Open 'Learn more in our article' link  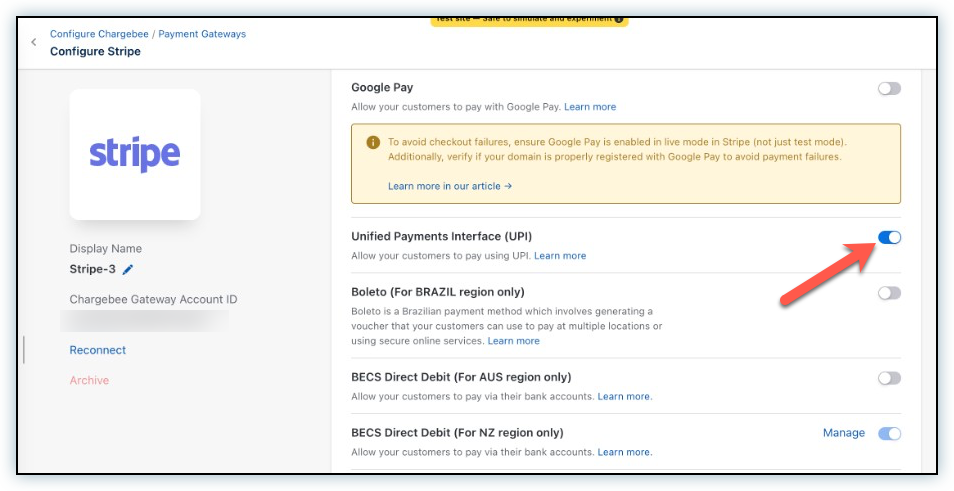(450, 186)
